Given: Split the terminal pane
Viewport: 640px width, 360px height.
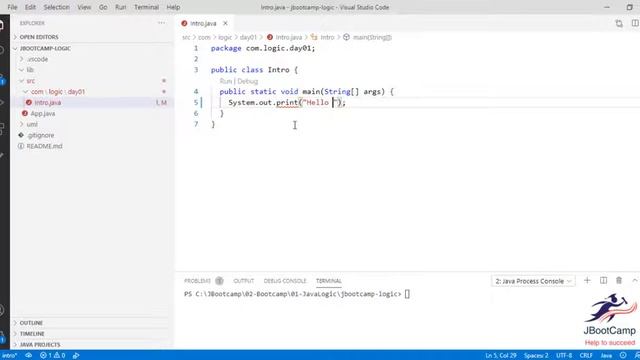Looking at the screenshot, I should (x=603, y=280).
